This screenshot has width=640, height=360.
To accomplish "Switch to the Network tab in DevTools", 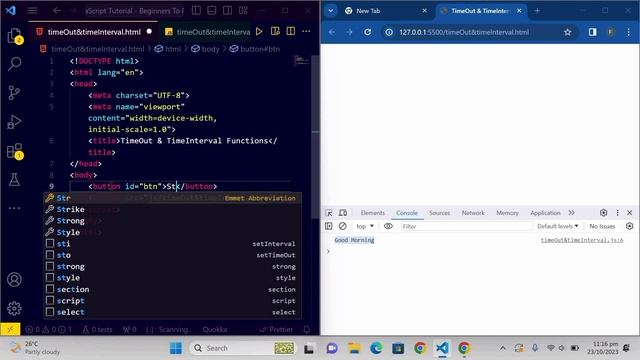I will (x=473, y=213).
